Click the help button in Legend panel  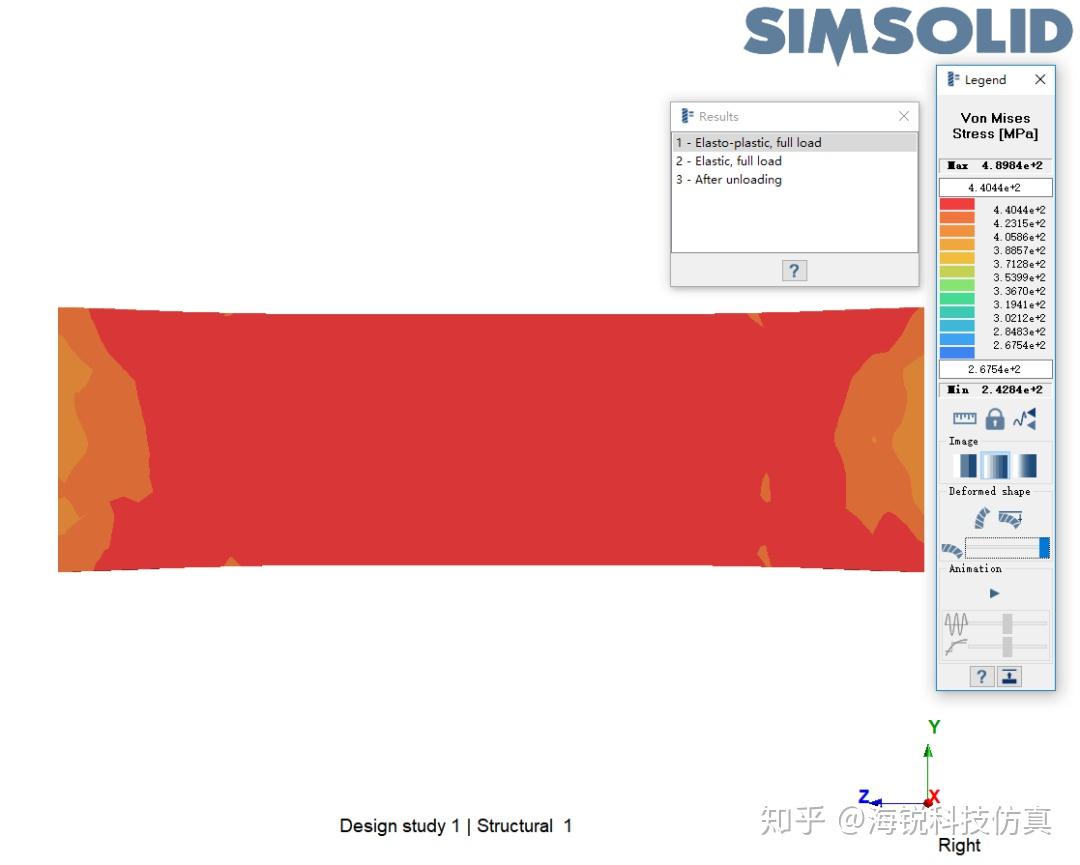coord(979,676)
